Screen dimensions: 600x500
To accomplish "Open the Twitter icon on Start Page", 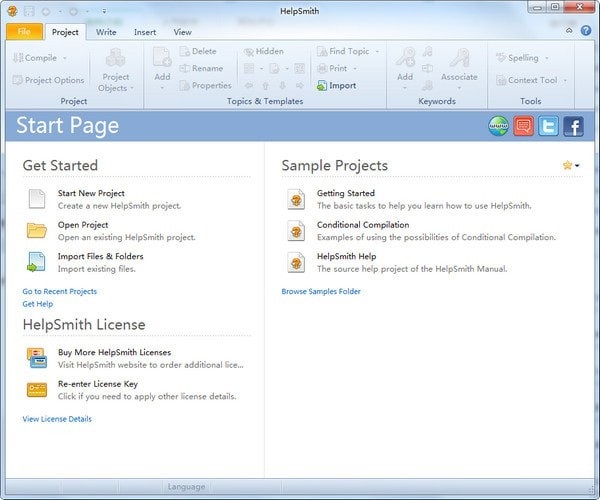I will tap(548, 126).
